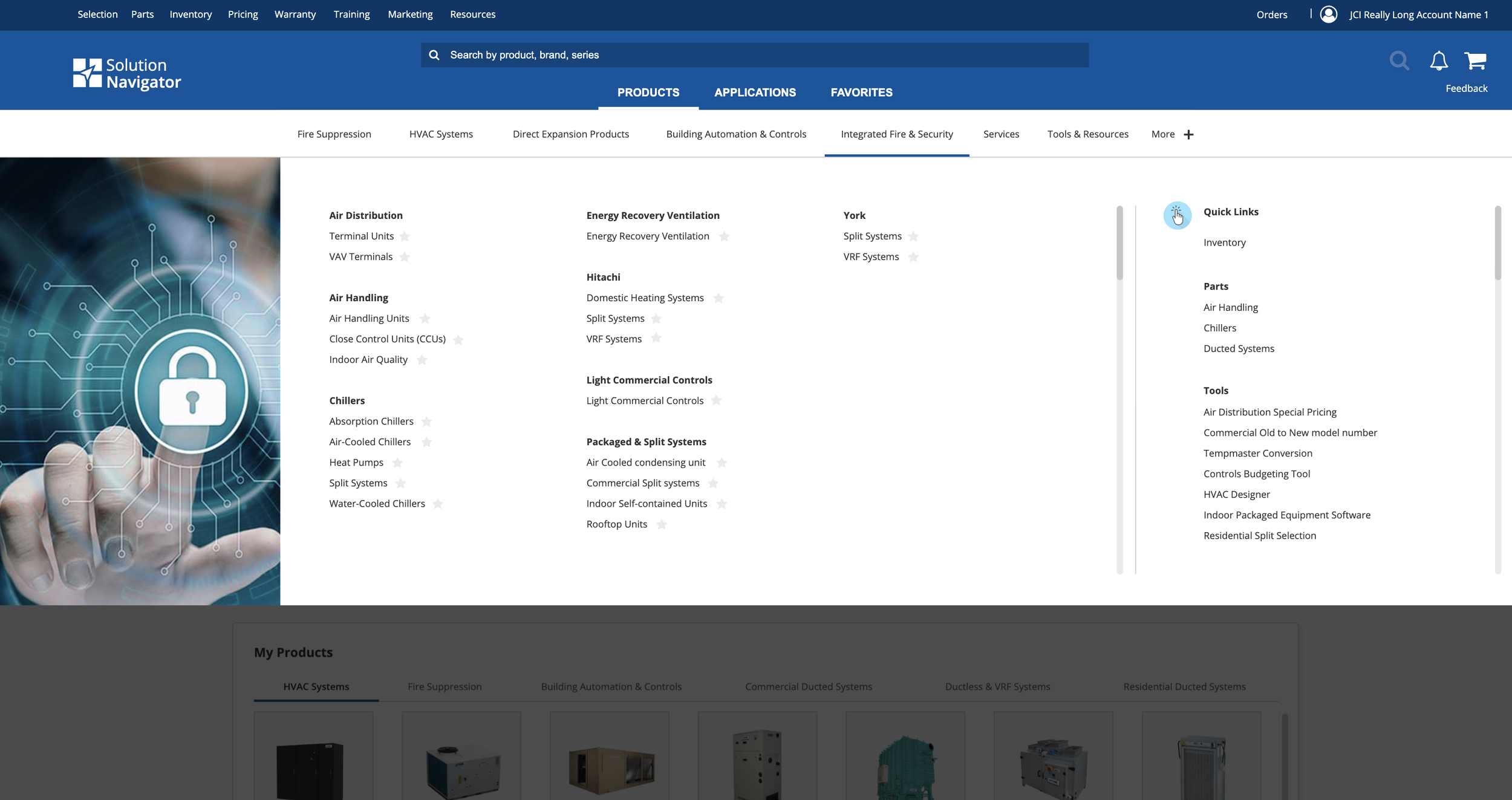This screenshot has height=800, width=1512.
Task: Open Ducted Systems under Parts
Action: coord(1238,348)
